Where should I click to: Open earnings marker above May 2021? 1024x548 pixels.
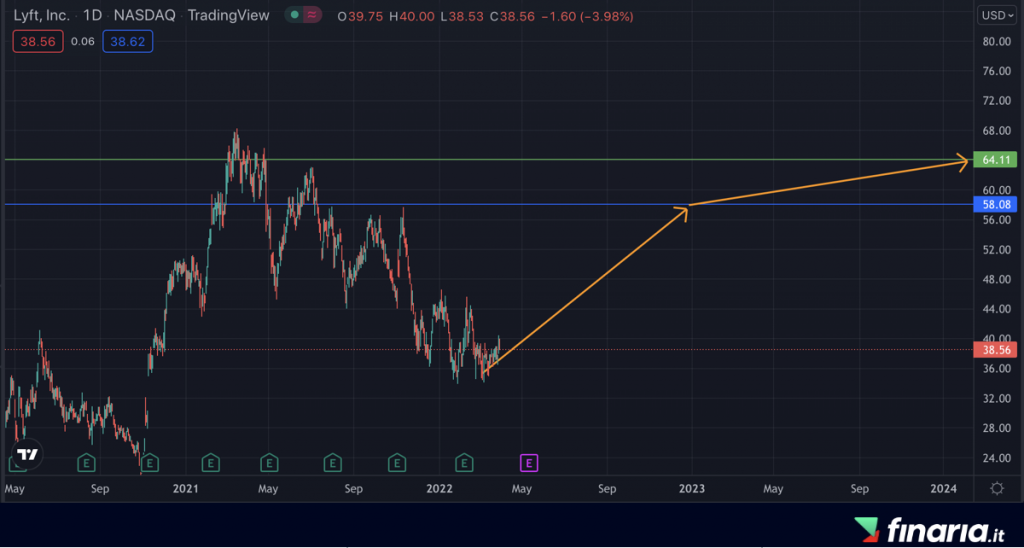(270, 463)
